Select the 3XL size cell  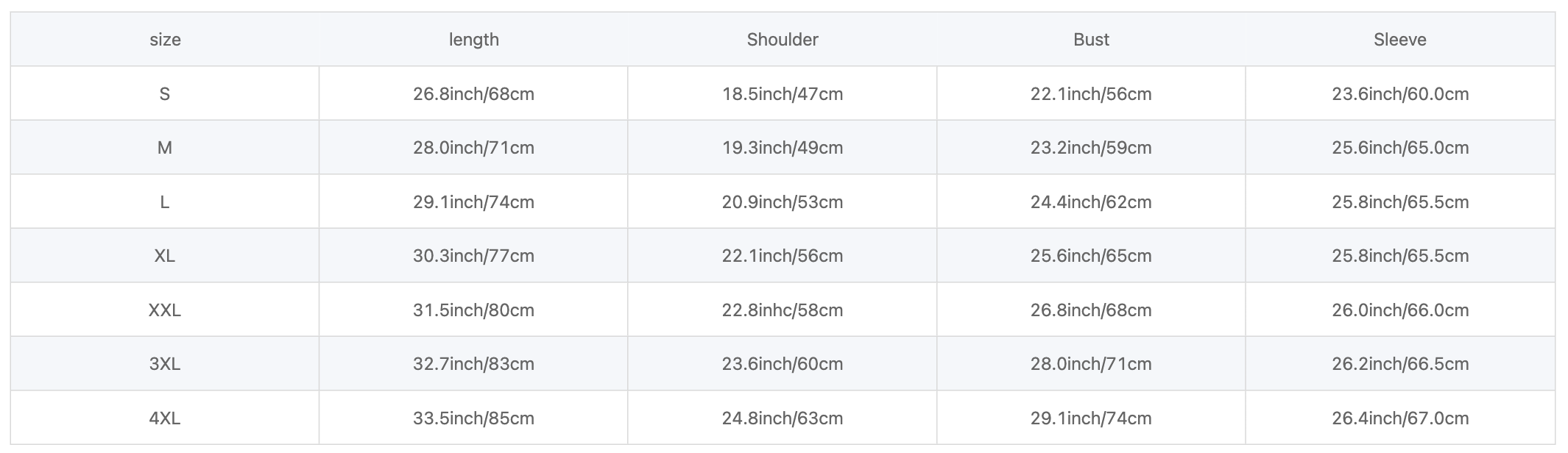(165, 364)
